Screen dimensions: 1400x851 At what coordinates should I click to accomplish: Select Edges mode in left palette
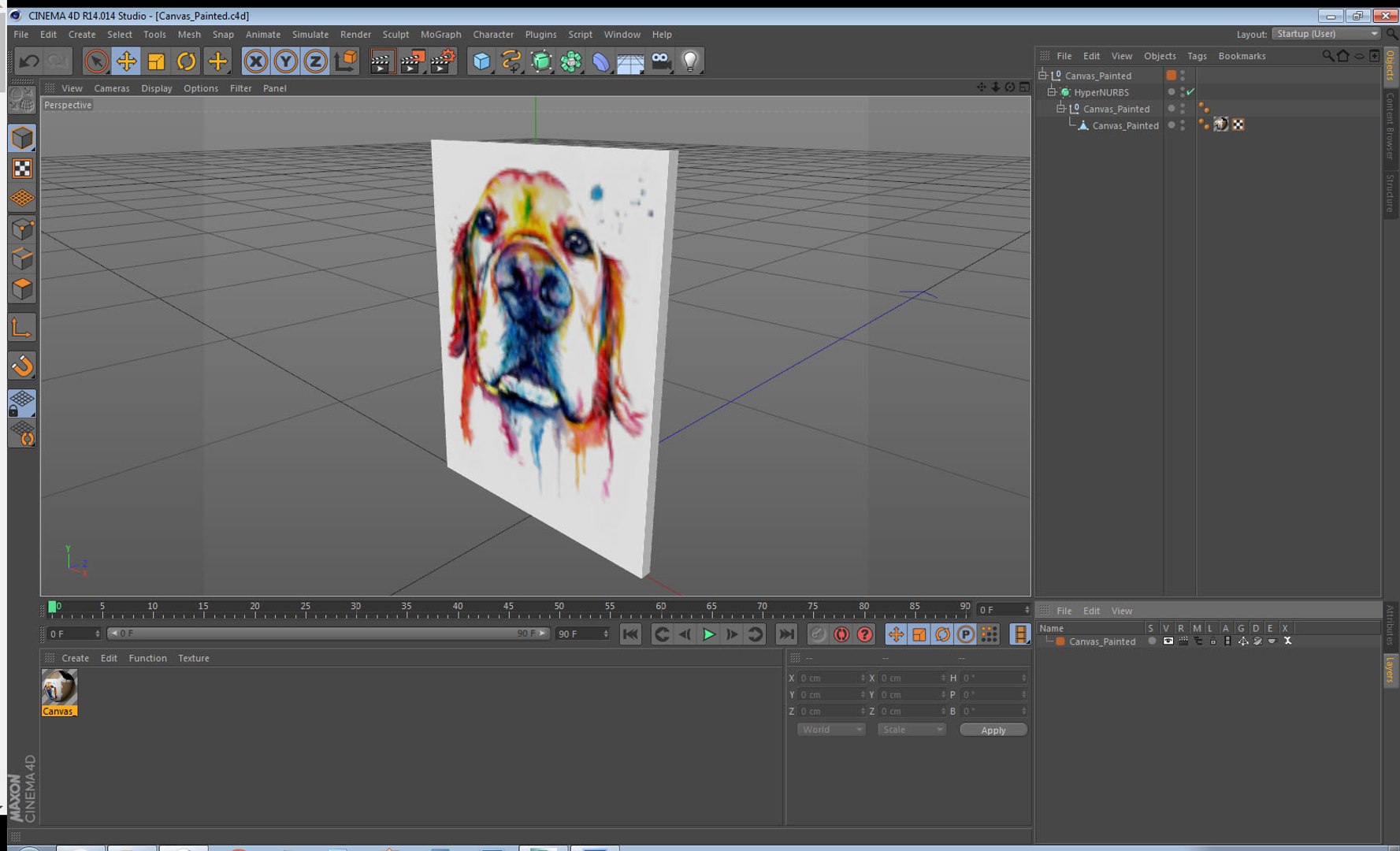tap(22, 259)
